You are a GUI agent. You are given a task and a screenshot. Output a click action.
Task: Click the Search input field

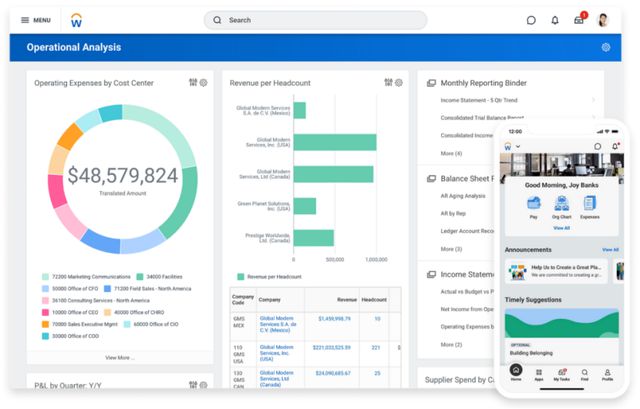(x=315, y=20)
